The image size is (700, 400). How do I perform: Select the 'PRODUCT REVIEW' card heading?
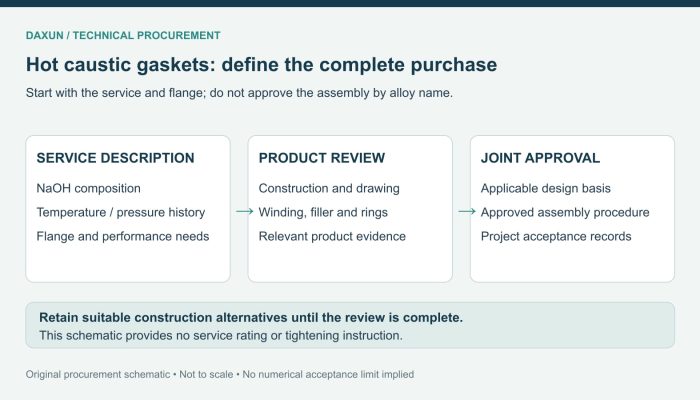click(x=321, y=158)
